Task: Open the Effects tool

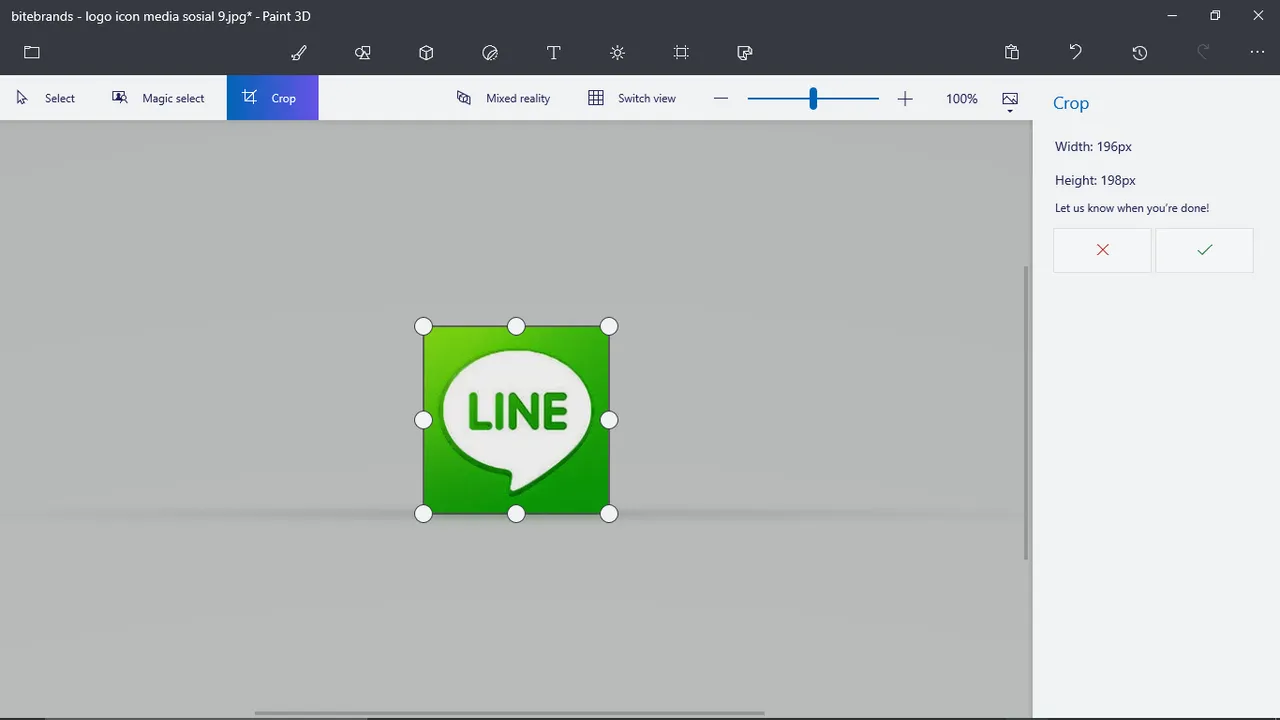Action: [617, 52]
